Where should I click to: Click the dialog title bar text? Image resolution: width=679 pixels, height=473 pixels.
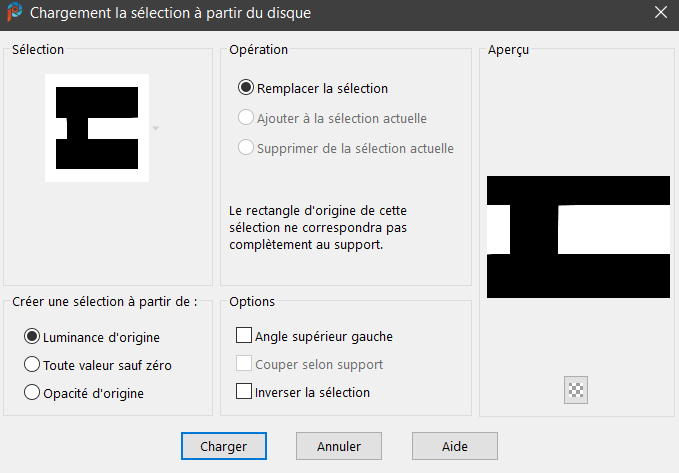tap(170, 13)
